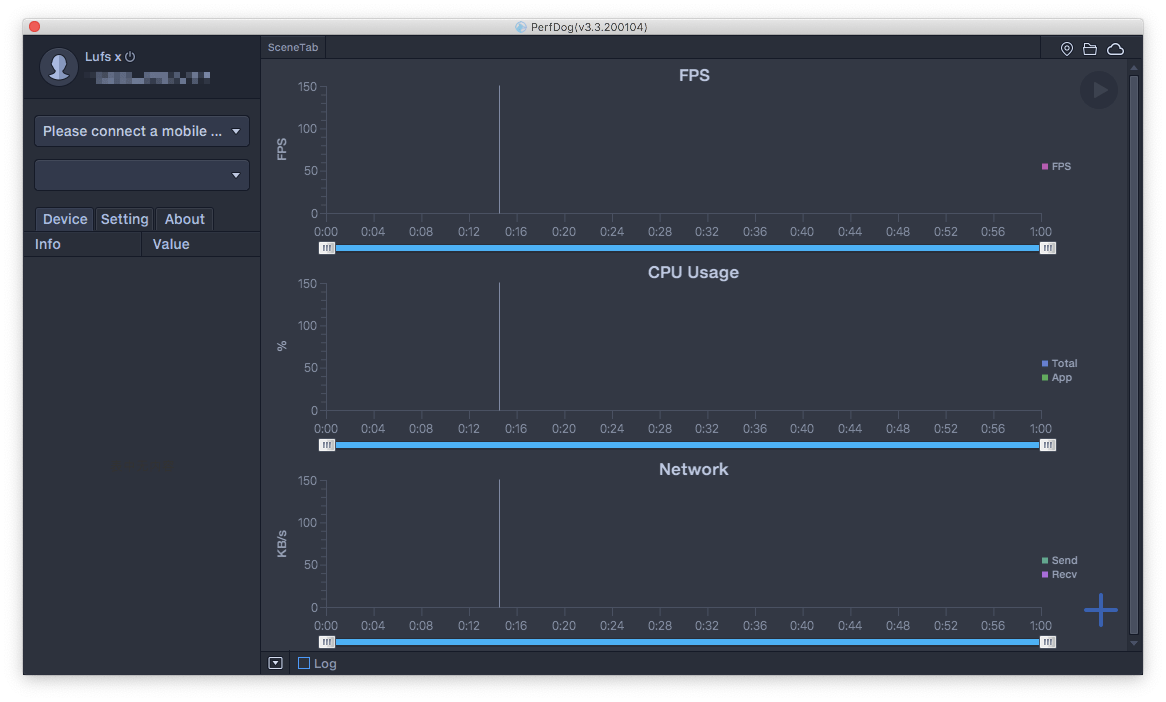Grab the FPS chart left range slider handle
The width and height of the screenshot is (1166, 702).
click(x=327, y=248)
